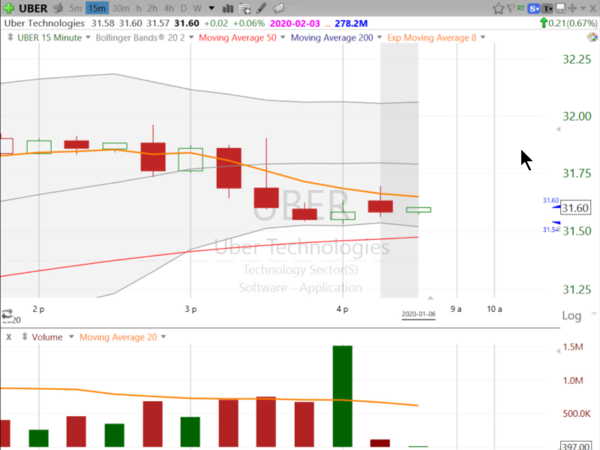Viewport: 600px width, 450px height.
Task: Open the trade ticket icon beside UBER
Action: coord(58,8)
